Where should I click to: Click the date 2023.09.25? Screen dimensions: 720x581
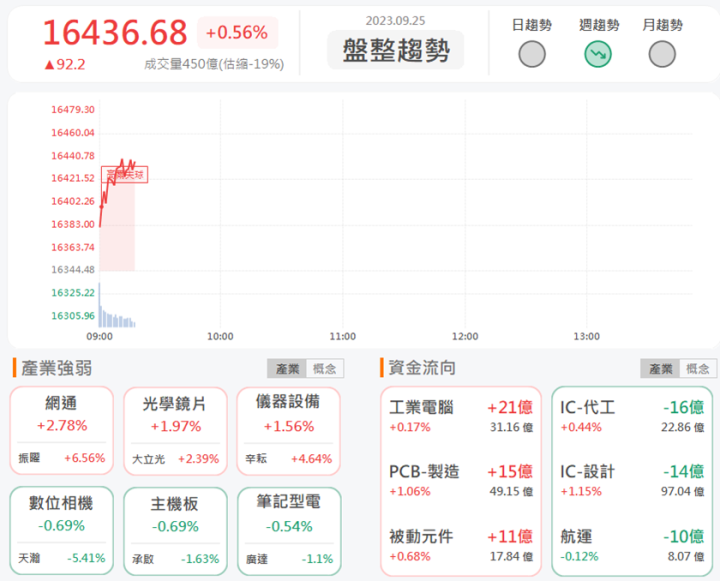pos(395,21)
